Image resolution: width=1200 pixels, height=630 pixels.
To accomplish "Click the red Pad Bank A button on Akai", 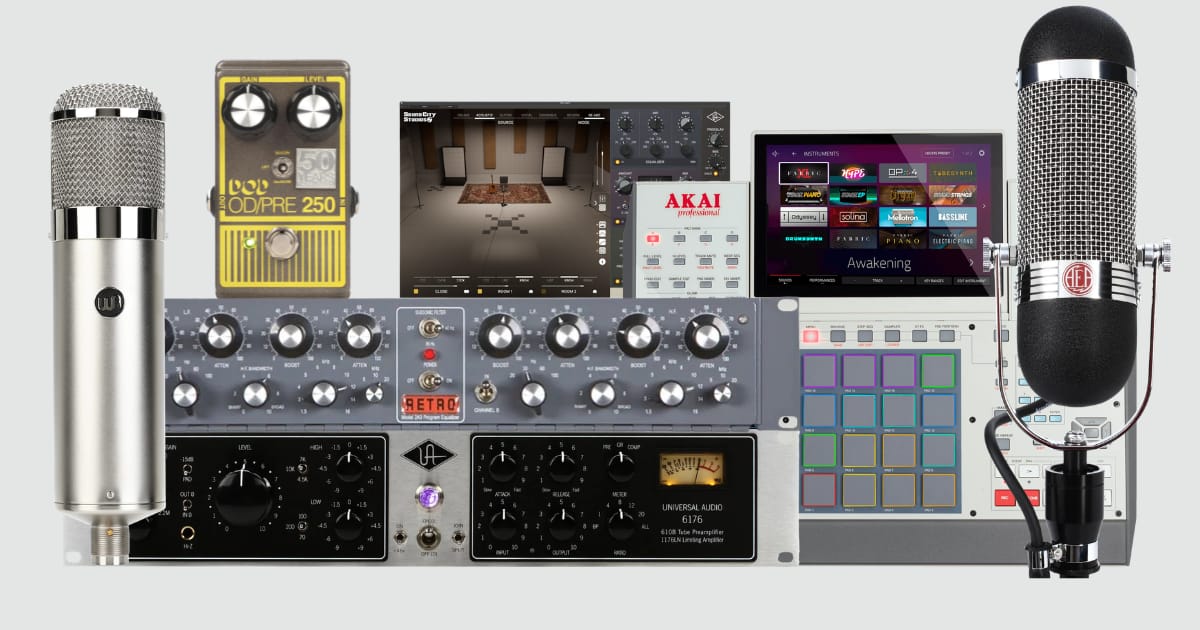I will 653,238.
